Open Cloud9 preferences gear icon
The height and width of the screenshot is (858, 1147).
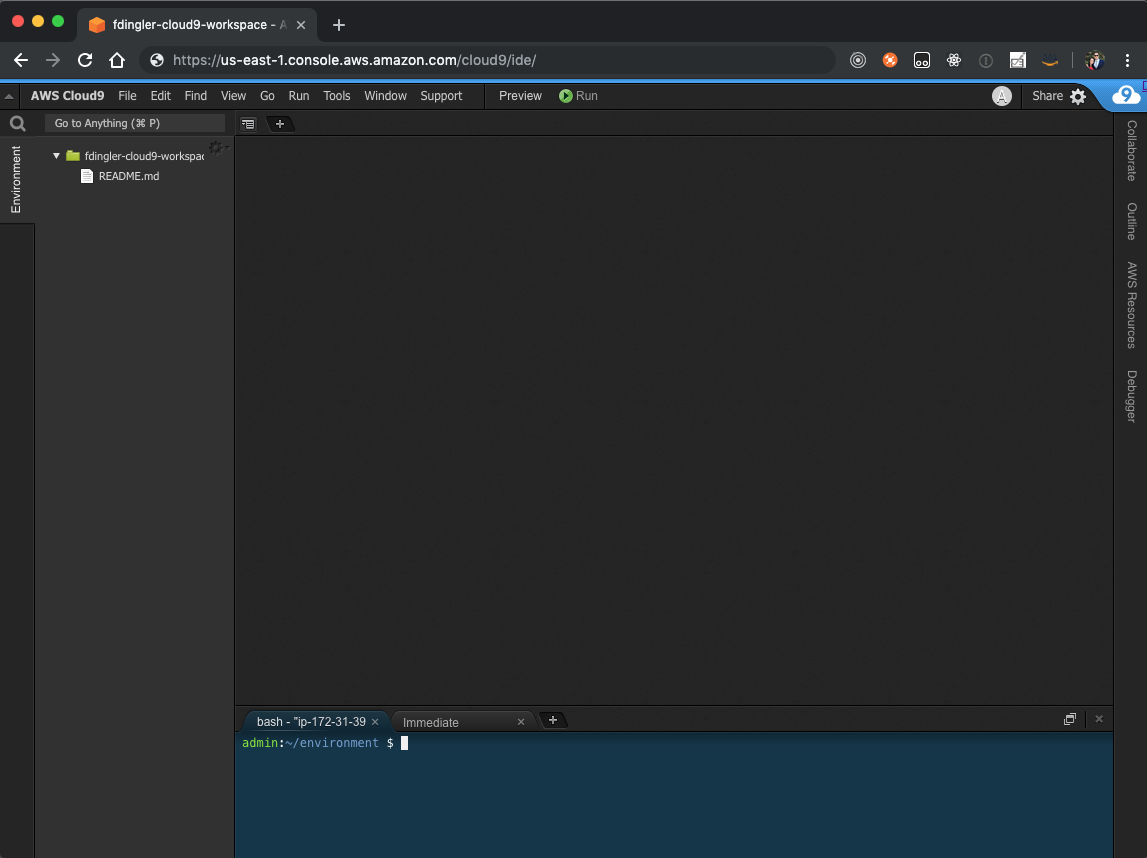click(1078, 97)
